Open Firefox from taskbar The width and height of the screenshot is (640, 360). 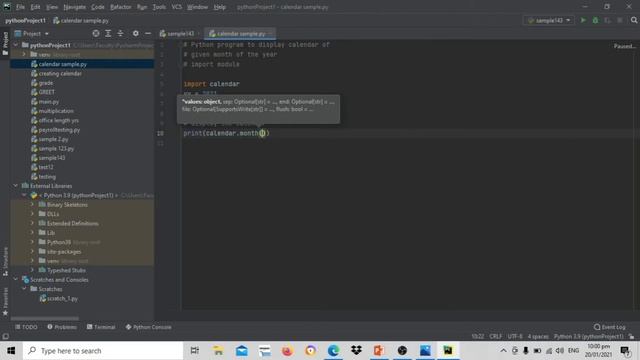pos(287,351)
